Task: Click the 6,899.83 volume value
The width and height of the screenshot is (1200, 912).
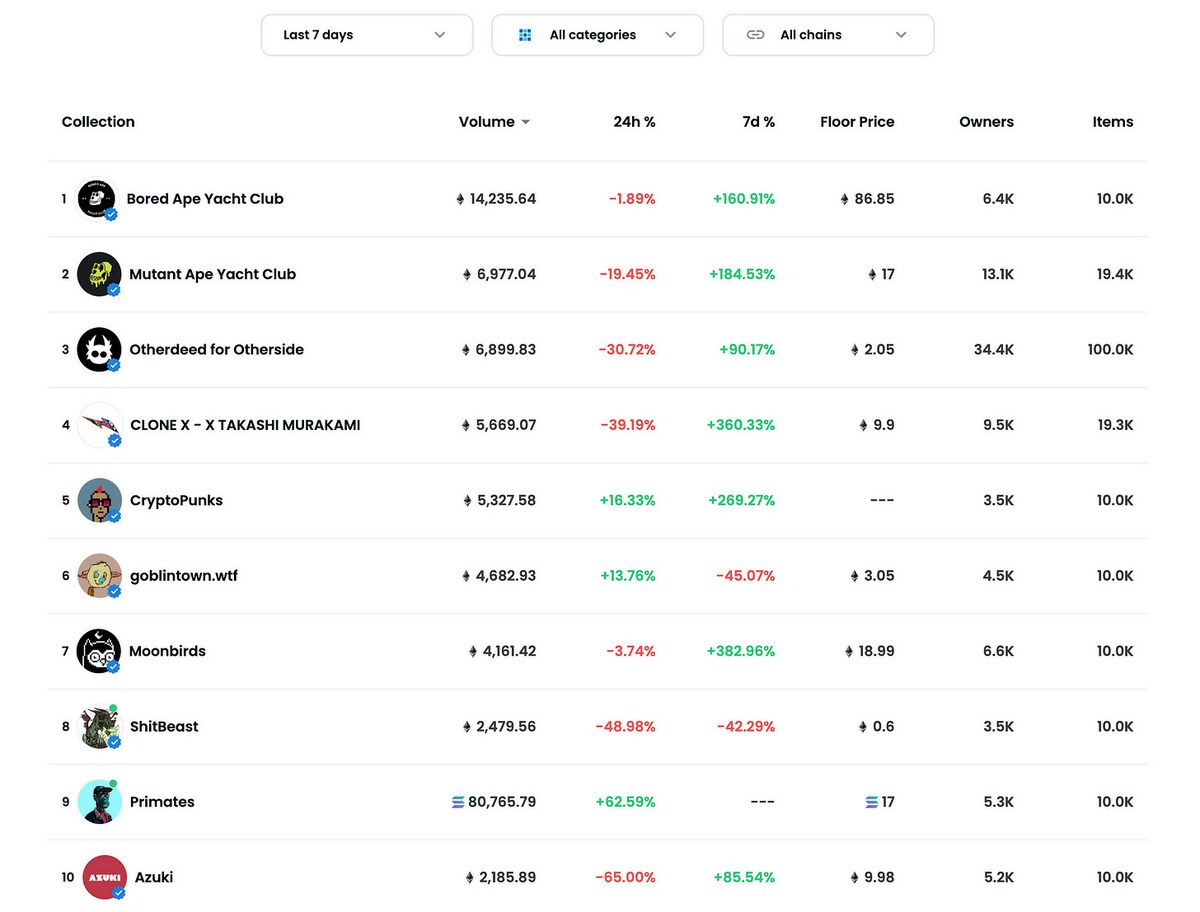Action: 505,350
